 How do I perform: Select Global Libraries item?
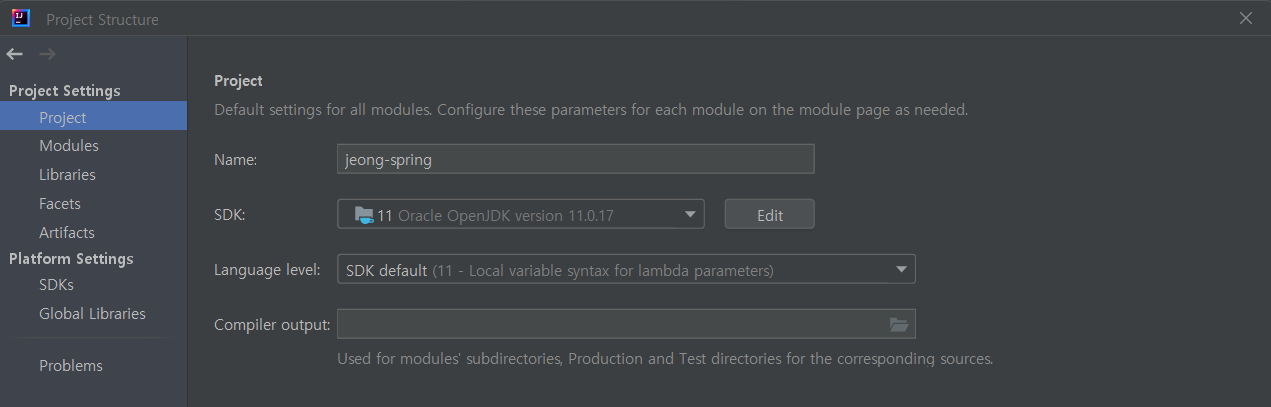pos(92,313)
